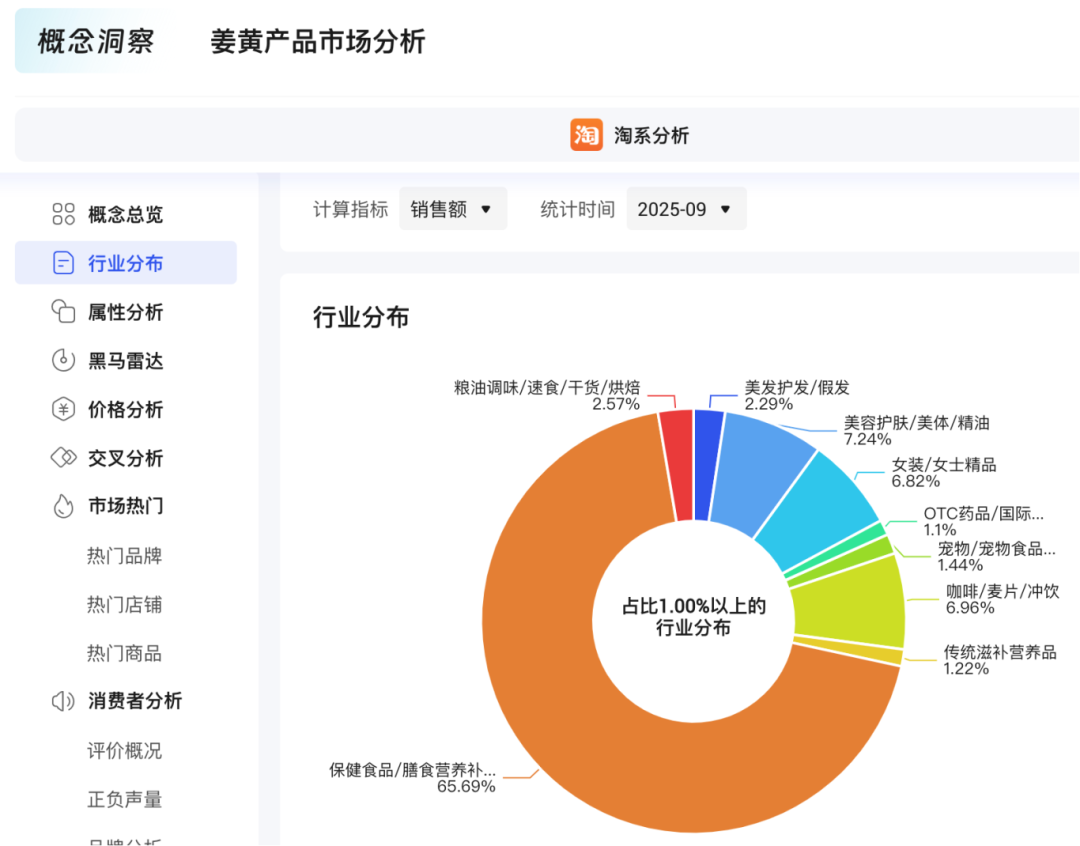Open the 2025-09 date dropdown
This screenshot has width=1080, height=846.
click(x=685, y=209)
